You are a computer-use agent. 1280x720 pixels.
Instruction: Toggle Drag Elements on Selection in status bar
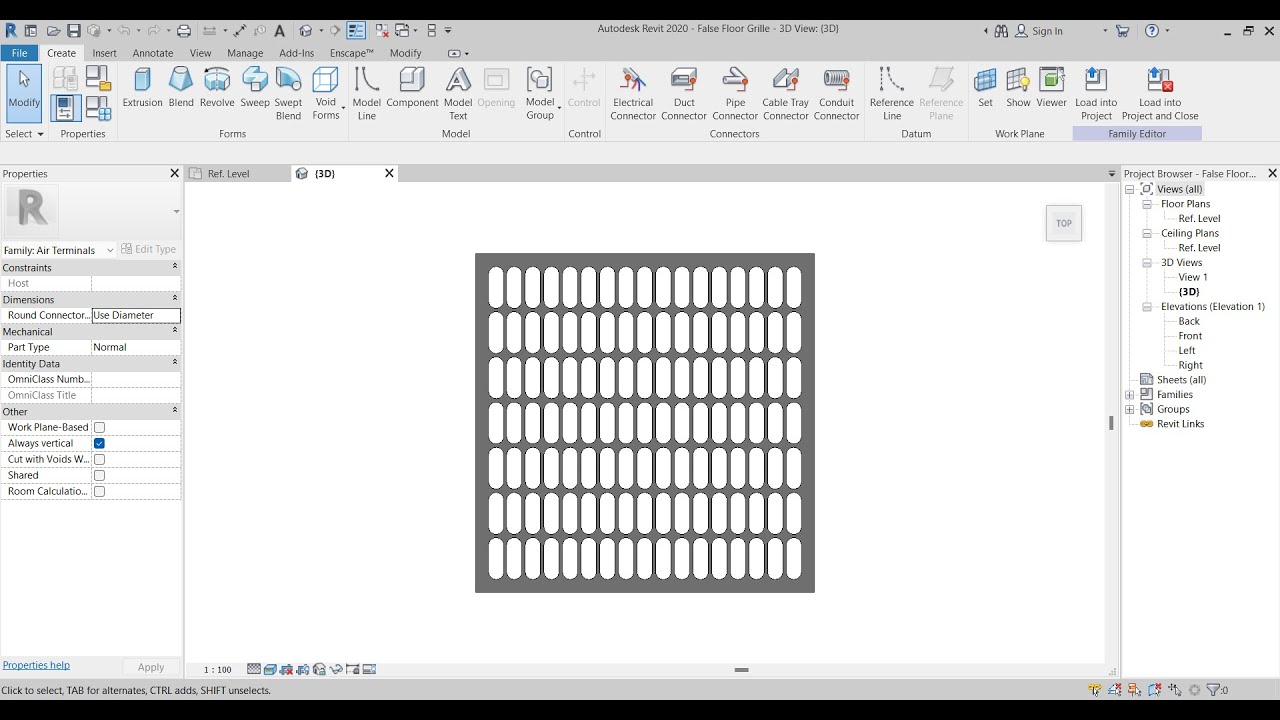1175,690
